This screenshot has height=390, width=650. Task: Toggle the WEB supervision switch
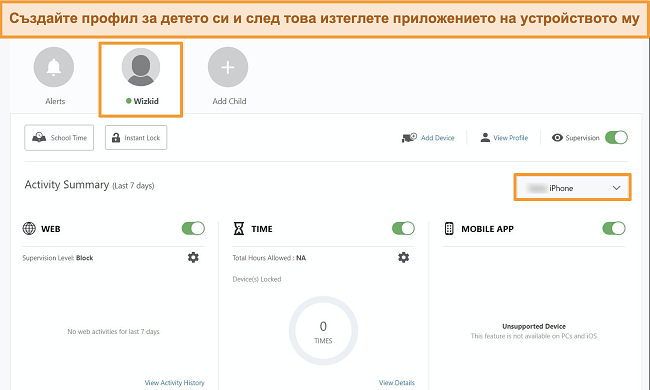point(193,228)
